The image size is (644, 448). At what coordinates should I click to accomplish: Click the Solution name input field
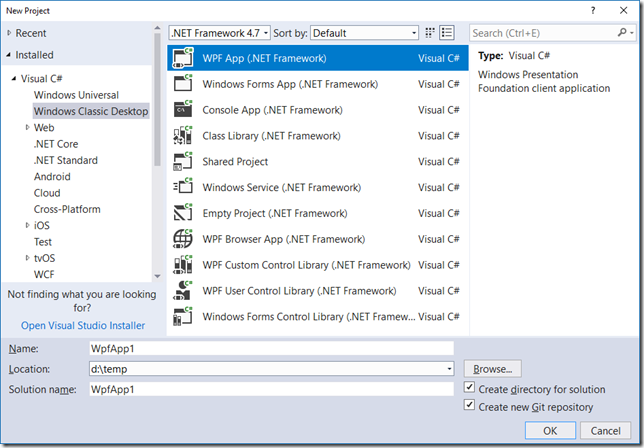coord(271,389)
